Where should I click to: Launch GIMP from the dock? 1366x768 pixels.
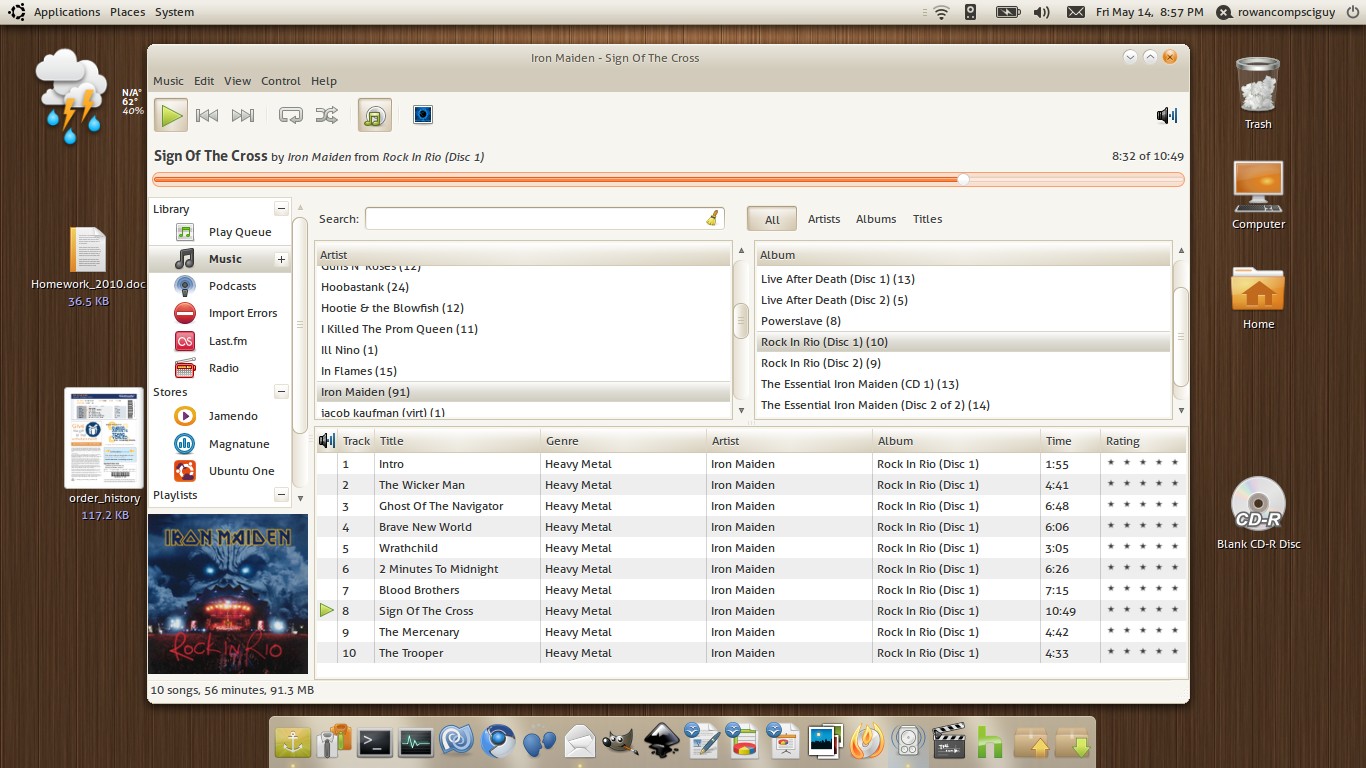[x=620, y=741]
